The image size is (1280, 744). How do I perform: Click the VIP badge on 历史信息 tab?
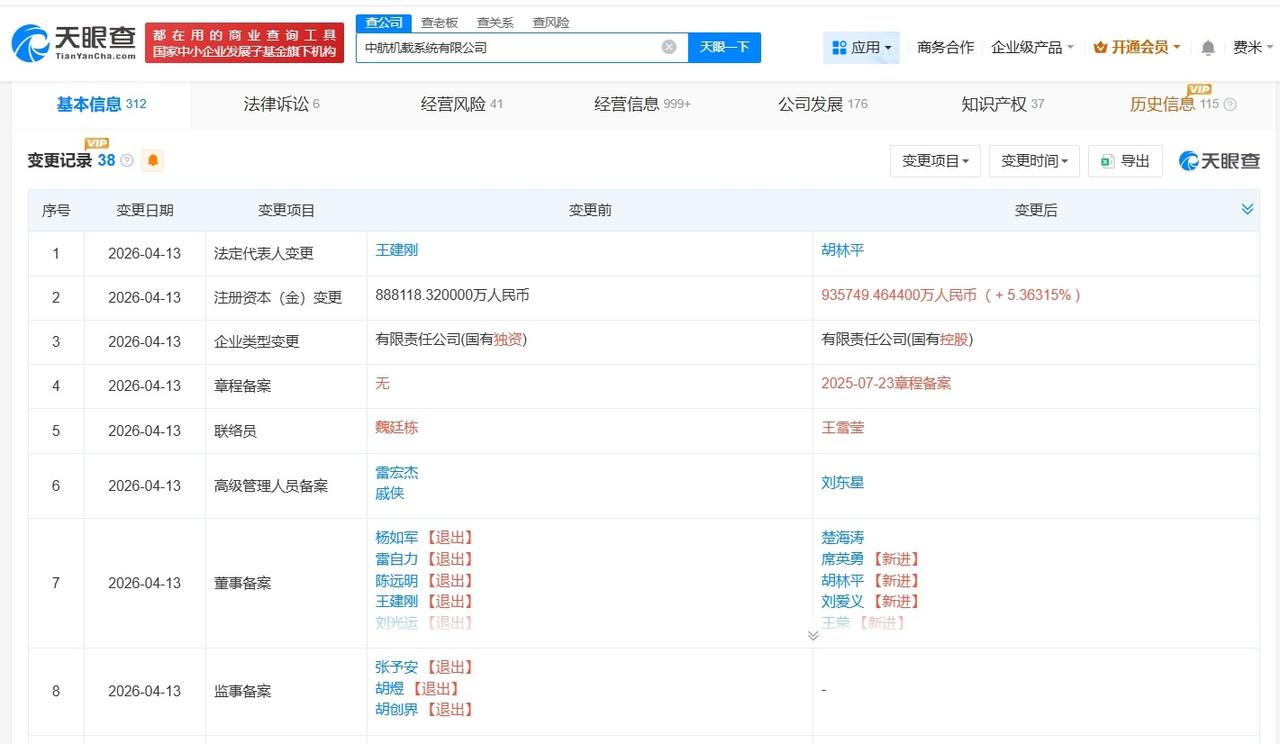(x=1197, y=91)
